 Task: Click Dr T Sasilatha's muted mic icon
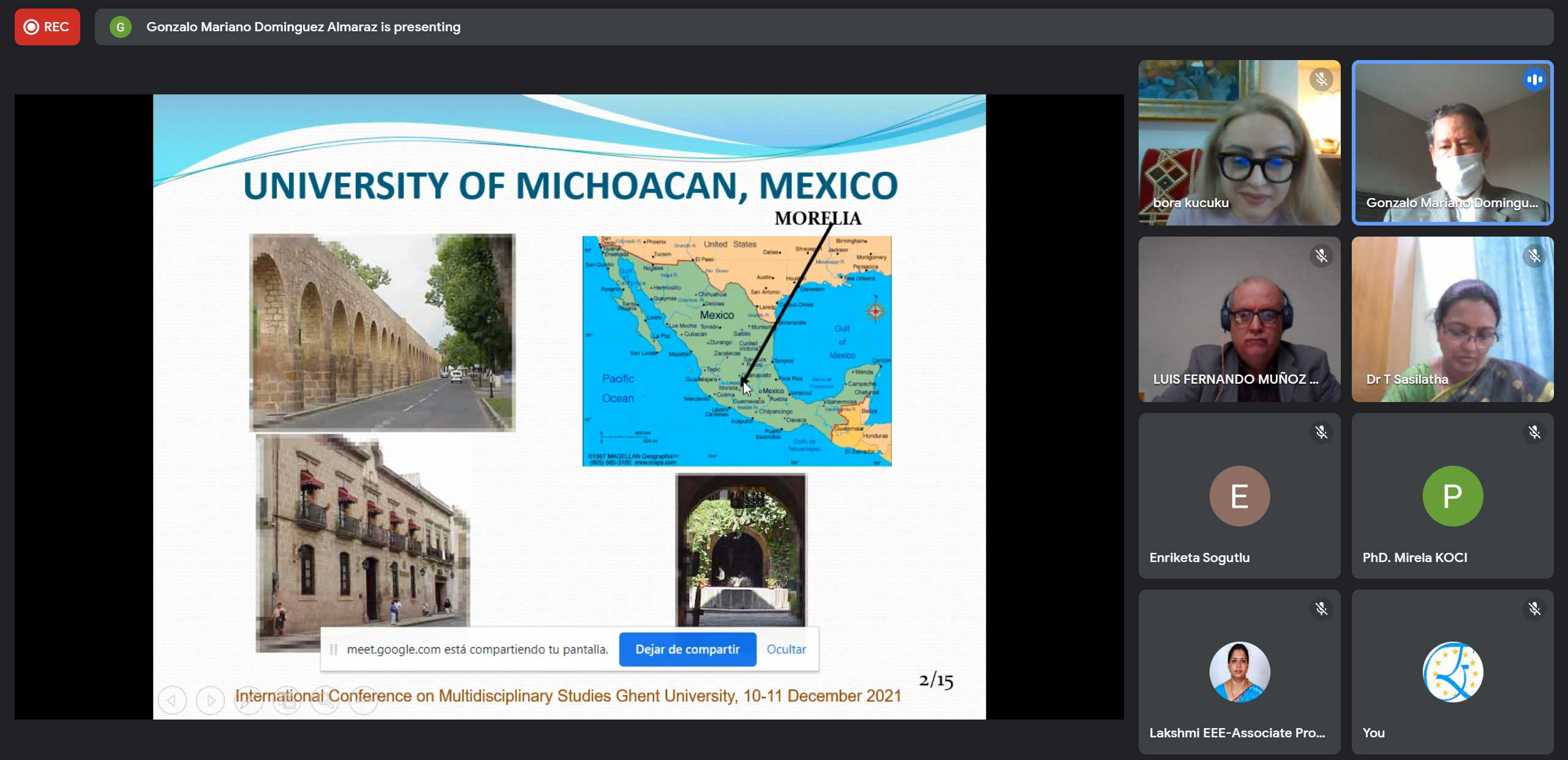point(1534,256)
